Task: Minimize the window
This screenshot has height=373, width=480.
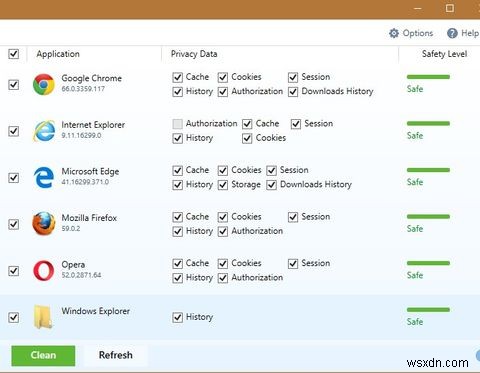Action: [x=418, y=9]
